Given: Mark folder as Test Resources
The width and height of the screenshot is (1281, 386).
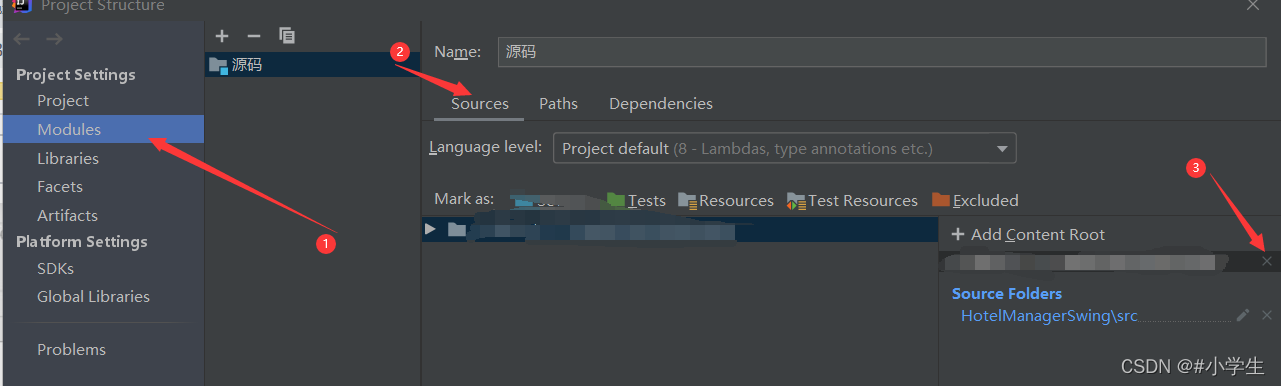Looking at the screenshot, I should coord(852,201).
